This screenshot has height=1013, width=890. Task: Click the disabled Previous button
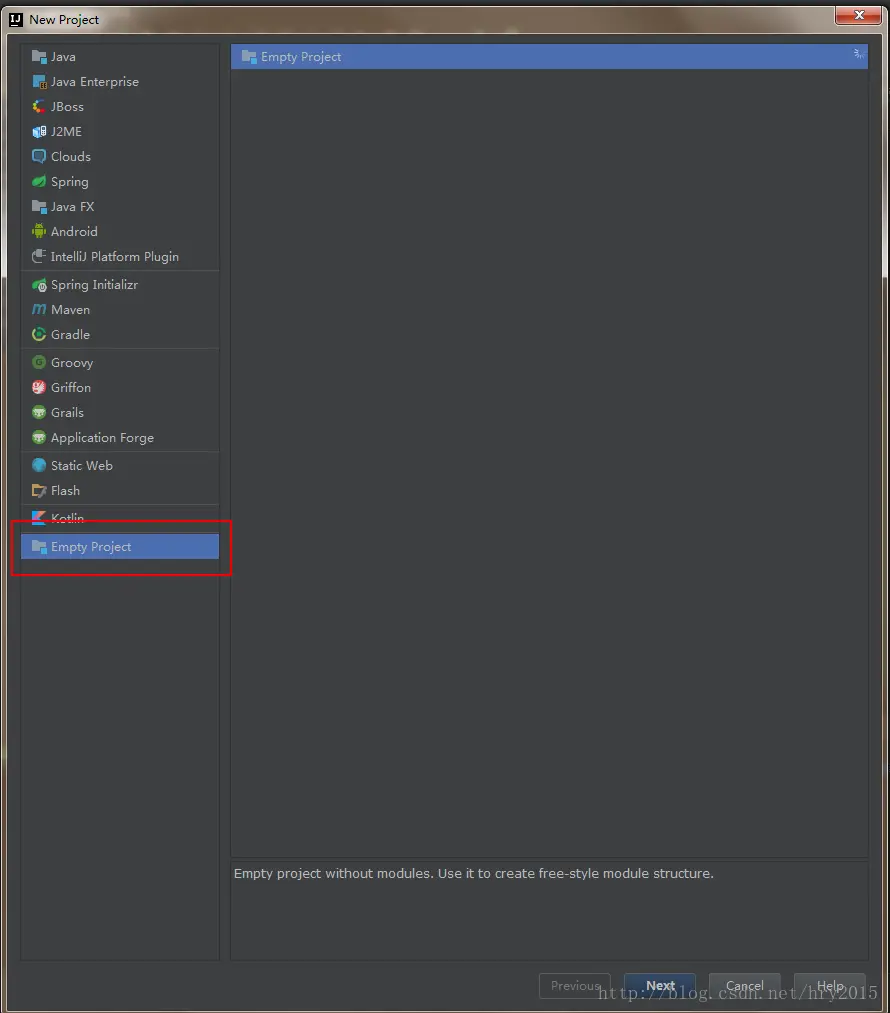pos(575,986)
